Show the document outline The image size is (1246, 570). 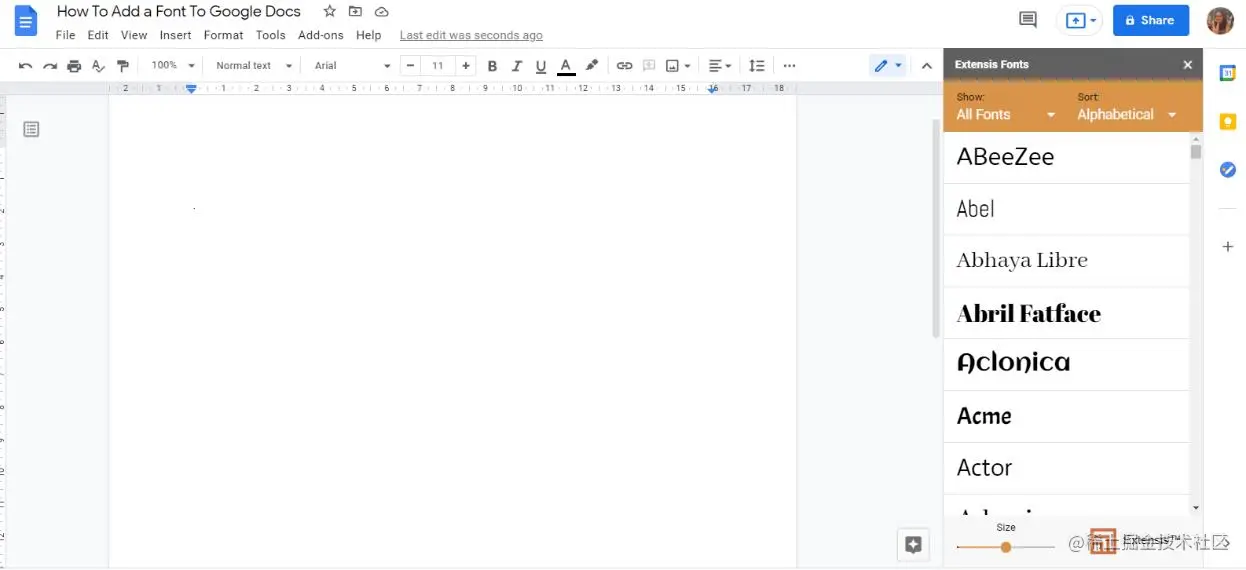pos(31,129)
